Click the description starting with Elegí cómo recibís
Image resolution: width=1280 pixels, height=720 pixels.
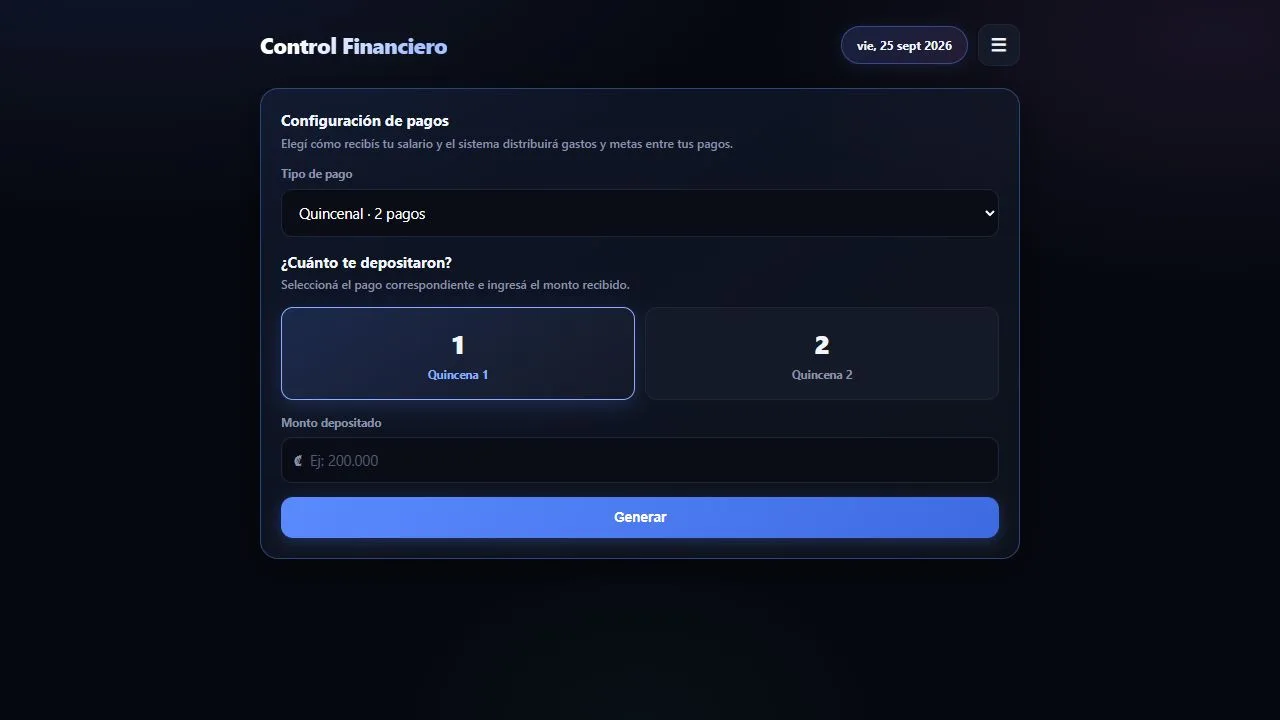pyautogui.click(x=507, y=144)
